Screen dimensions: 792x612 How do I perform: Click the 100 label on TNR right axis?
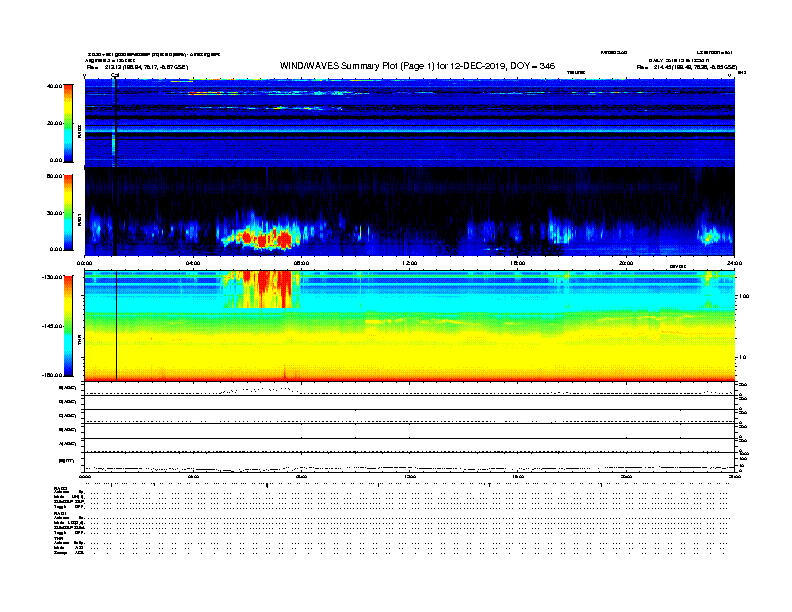pos(743,296)
